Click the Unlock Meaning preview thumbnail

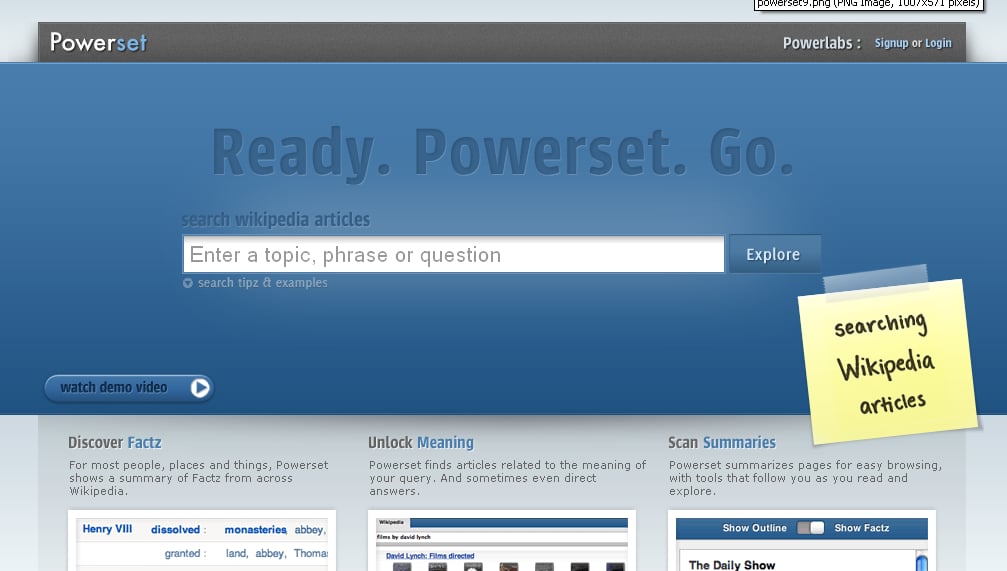point(502,543)
